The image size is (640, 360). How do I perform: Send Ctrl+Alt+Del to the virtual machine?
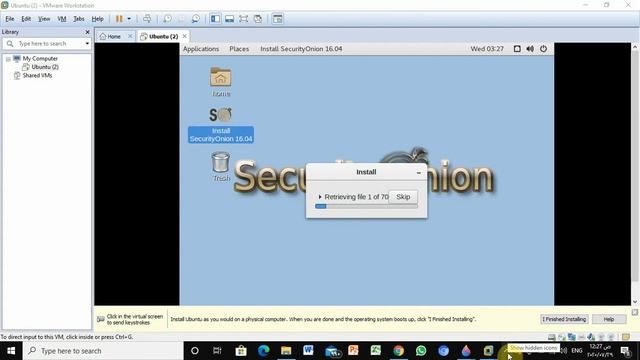click(147, 19)
